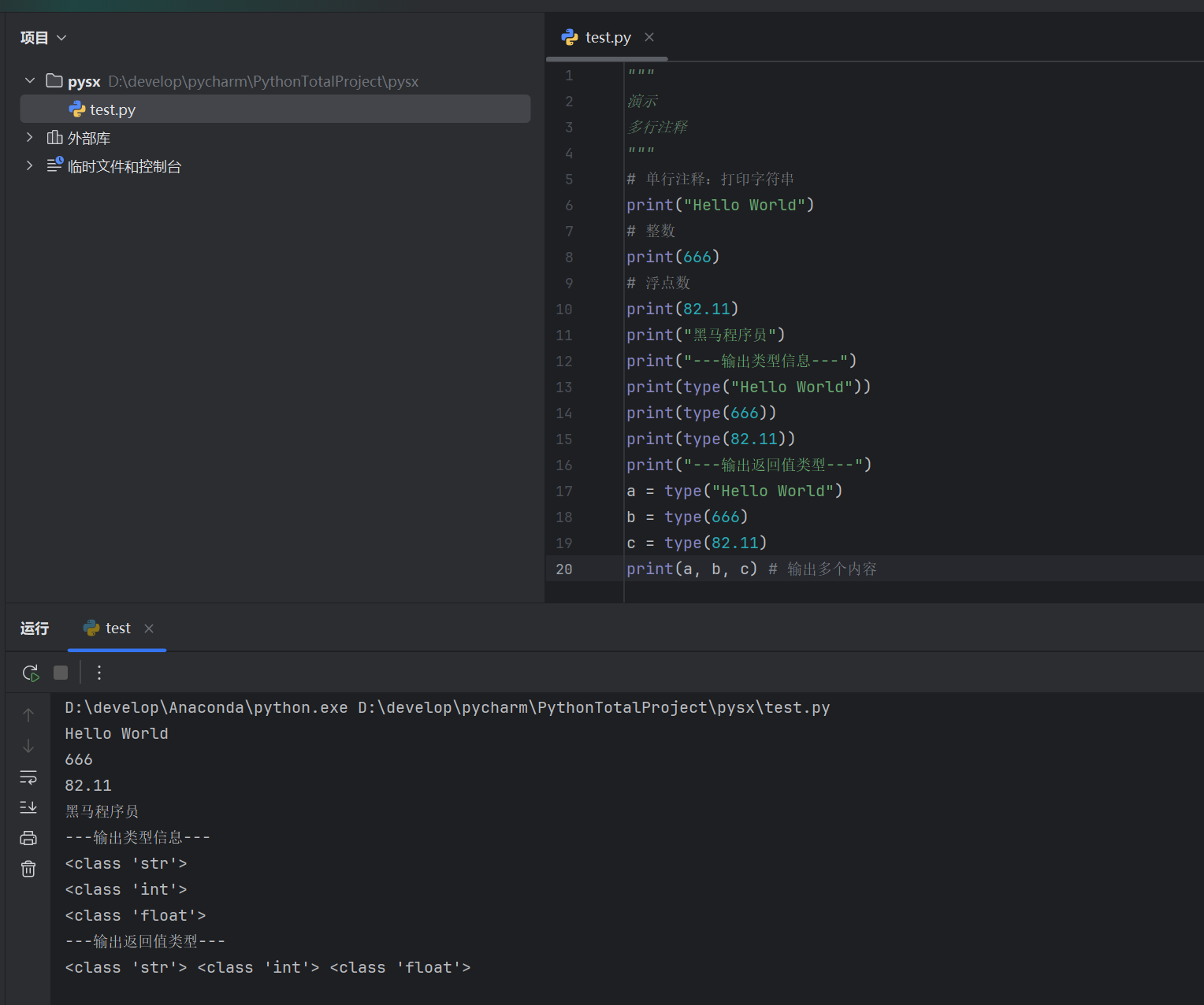Click console output 黑马程序员
Image resolution: width=1204 pixels, height=1005 pixels.
click(102, 811)
